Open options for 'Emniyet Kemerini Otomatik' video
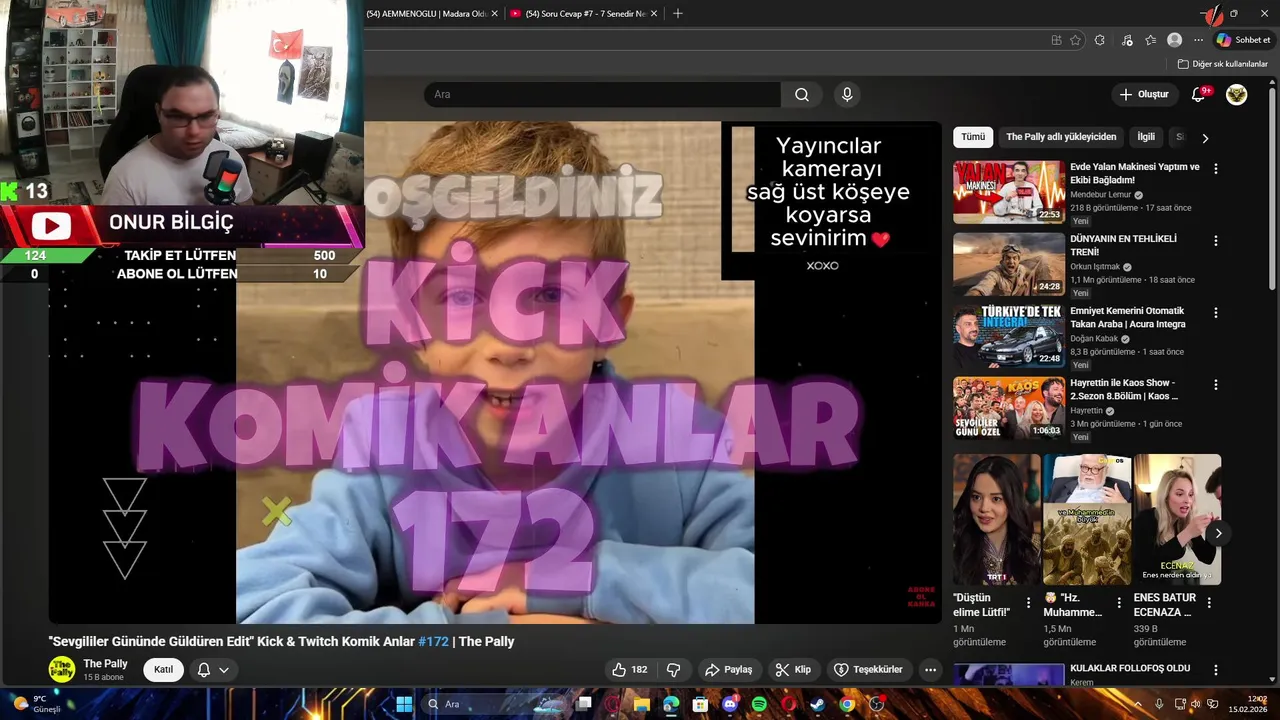Image resolution: width=1280 pixels, height=720 pixels. 1216,313
